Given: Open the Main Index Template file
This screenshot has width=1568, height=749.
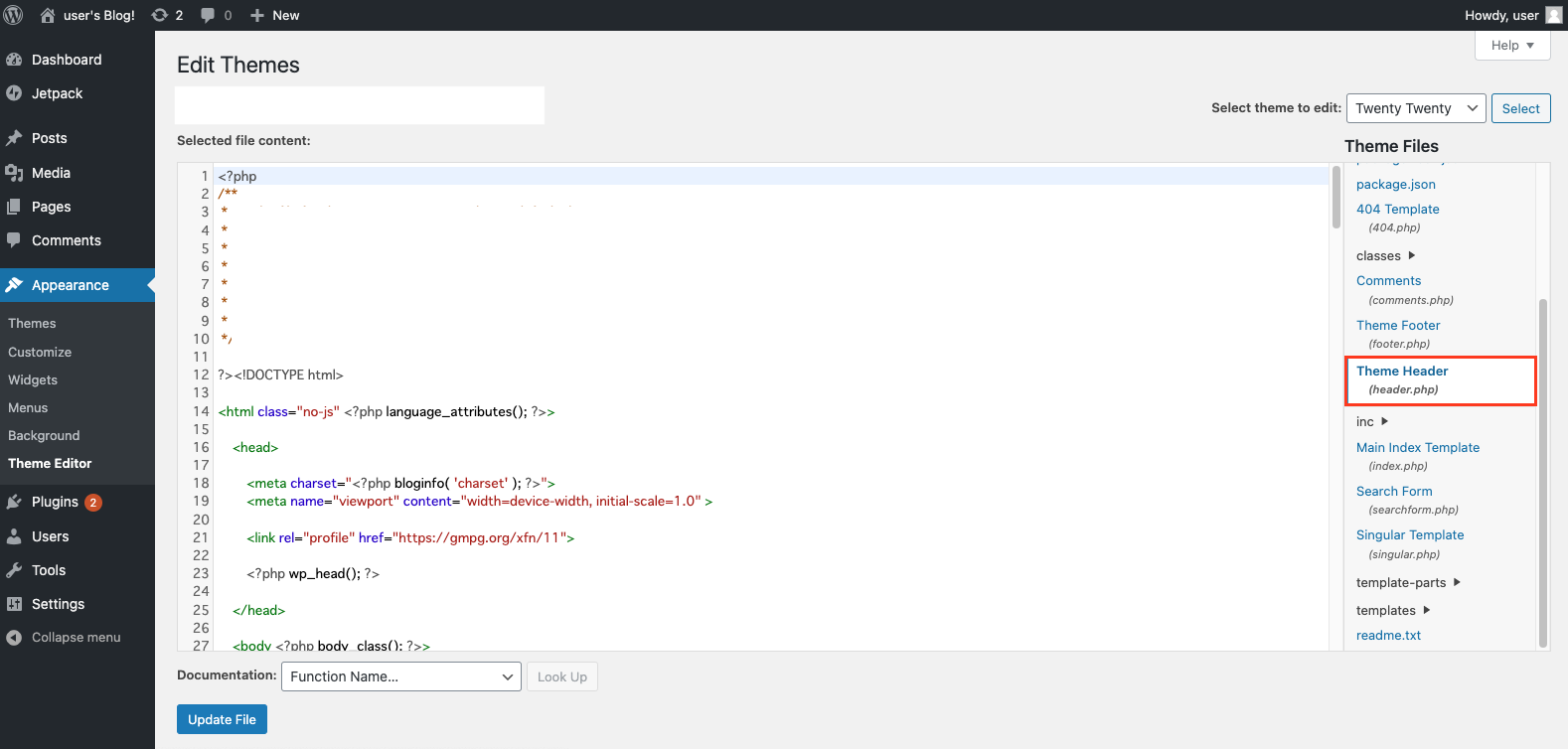Looking at the screenshot, I should tap(1418, 448).
